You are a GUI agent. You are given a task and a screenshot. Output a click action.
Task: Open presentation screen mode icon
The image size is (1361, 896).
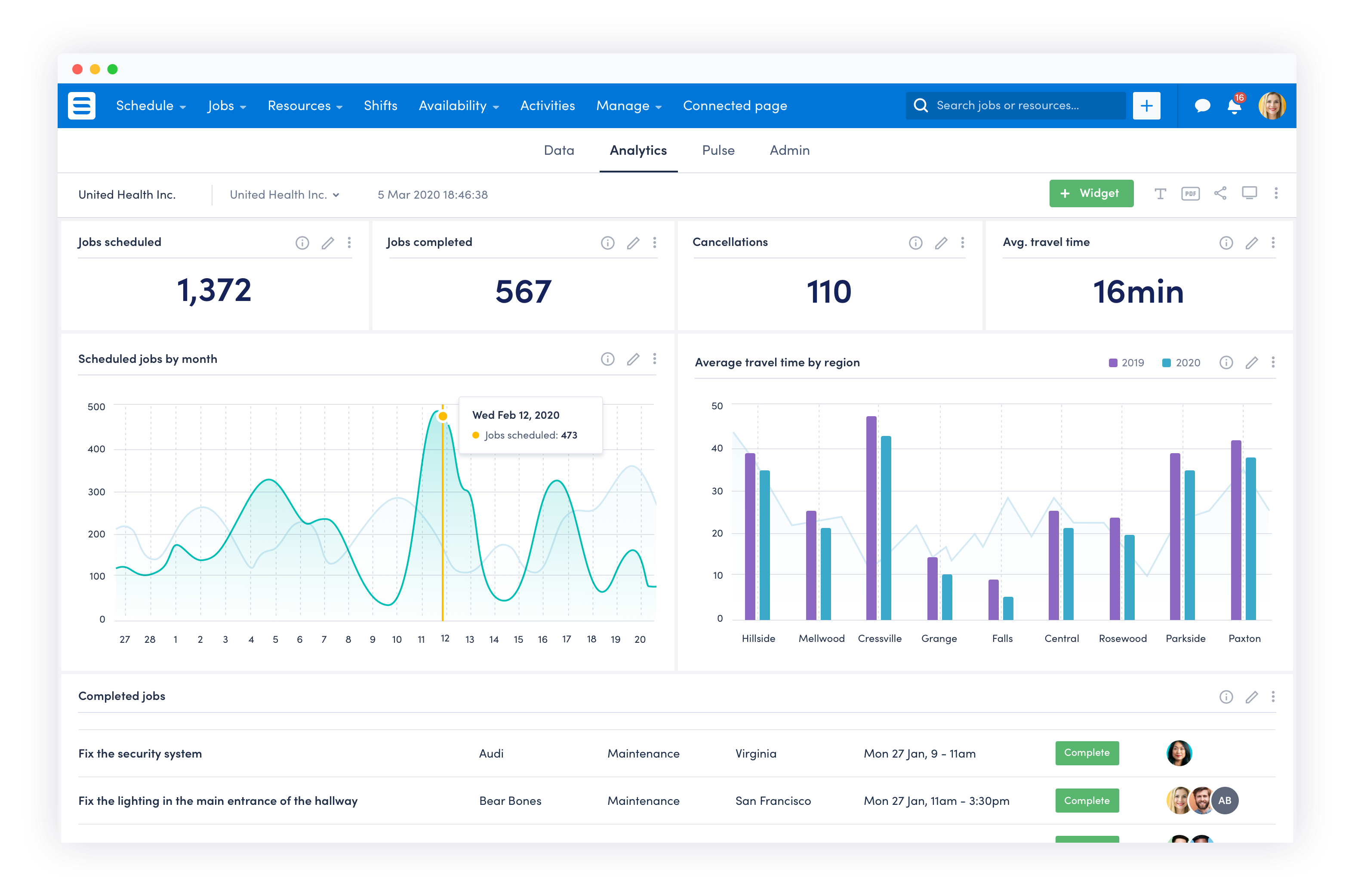coord(1249,193)
